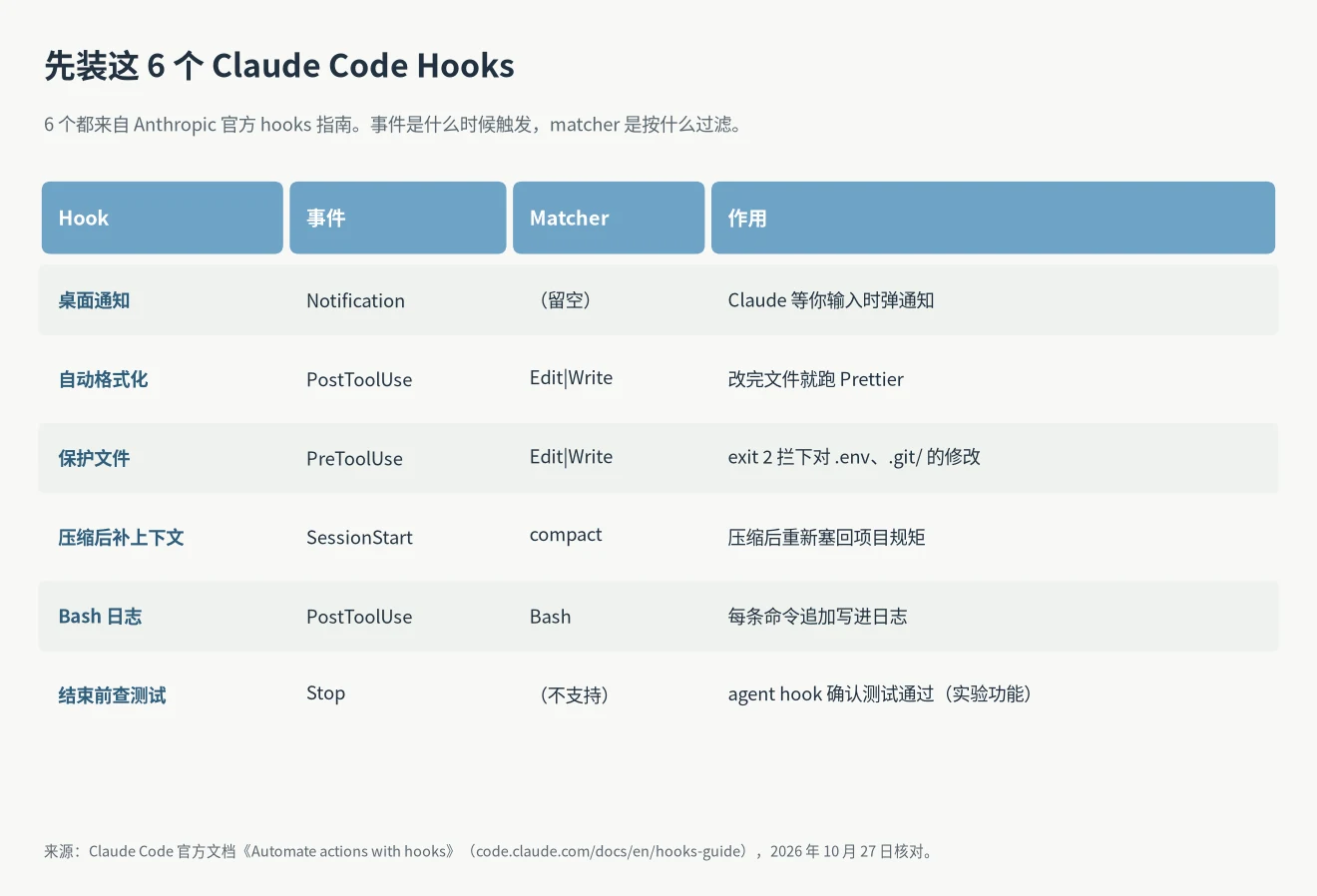Select the '保护文件' hook name
The height and width of the screenshot is (896, 1317).
click(x=94, y=458)
